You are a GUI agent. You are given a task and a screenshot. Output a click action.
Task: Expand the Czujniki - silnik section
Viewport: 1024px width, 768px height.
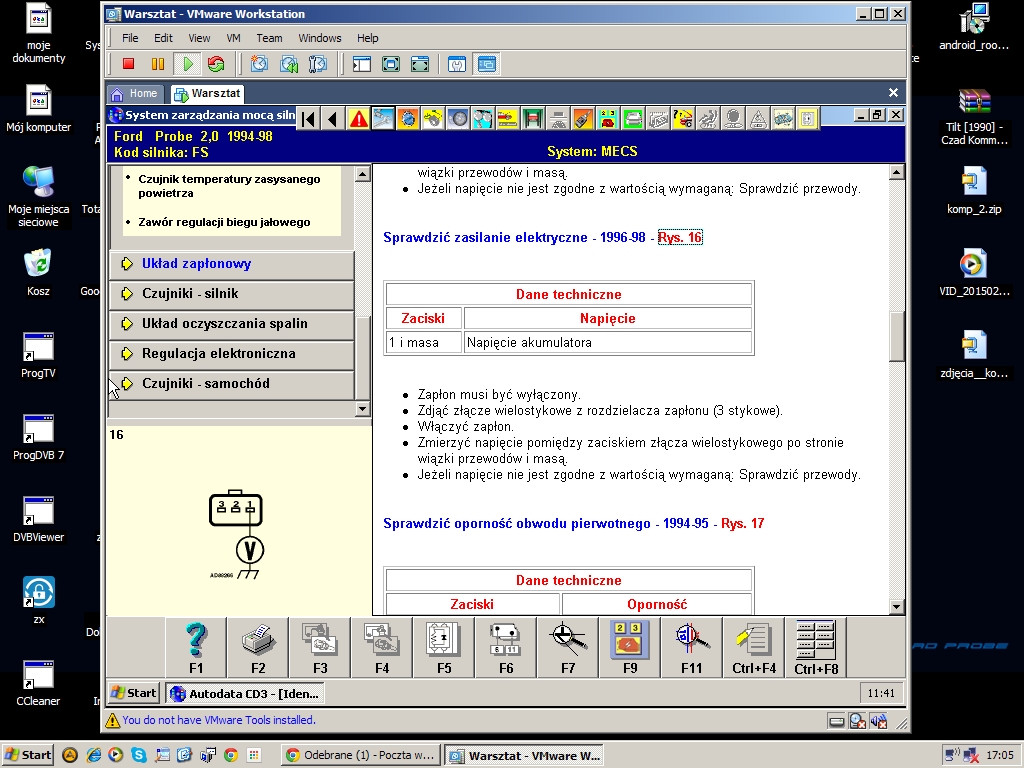[x=190, y=294]
